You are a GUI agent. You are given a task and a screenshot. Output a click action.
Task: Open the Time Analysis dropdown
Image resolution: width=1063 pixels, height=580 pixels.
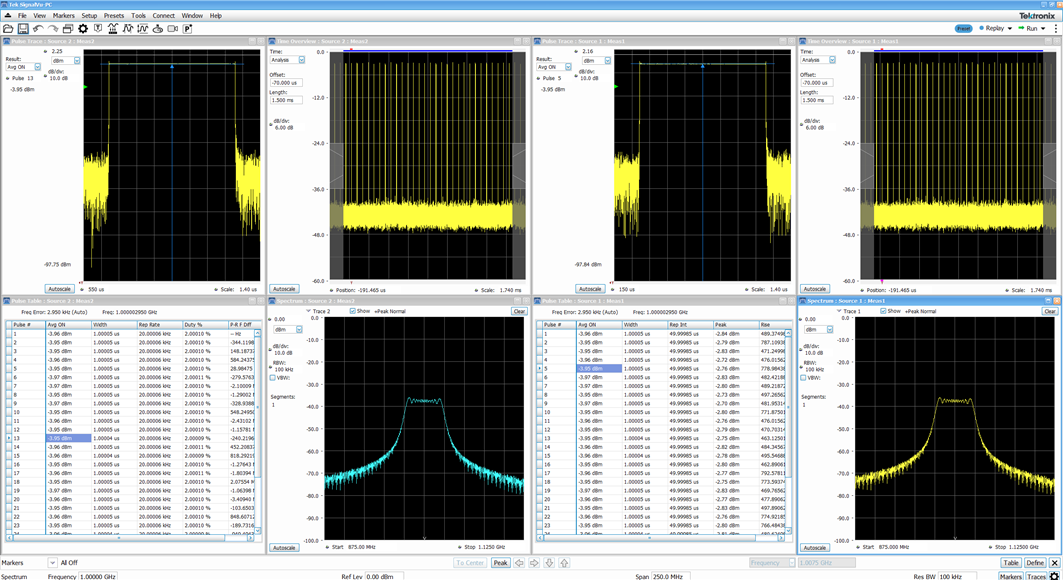(x=301, y=59)
